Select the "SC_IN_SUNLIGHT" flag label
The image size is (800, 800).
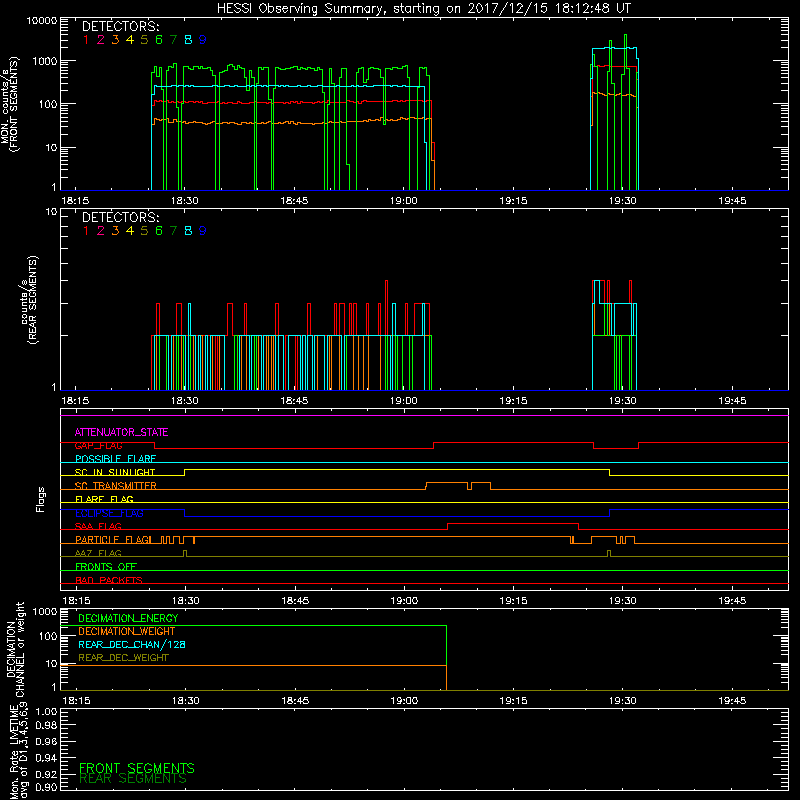(x=115, y=472)
